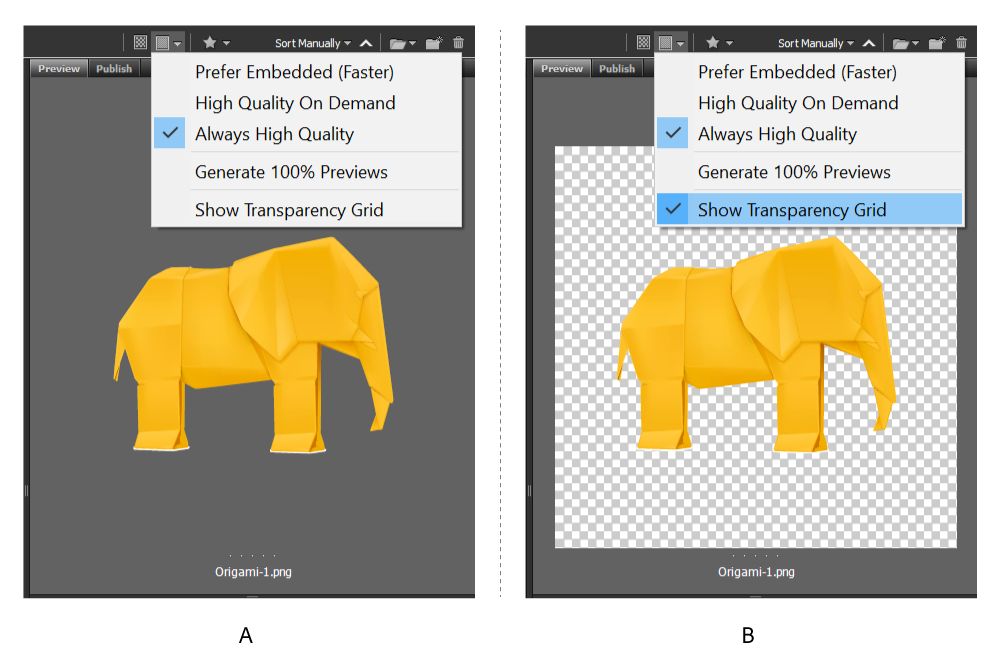
Task: Expand the star filter arrow in panel A
Action: (x=227, y=43)
